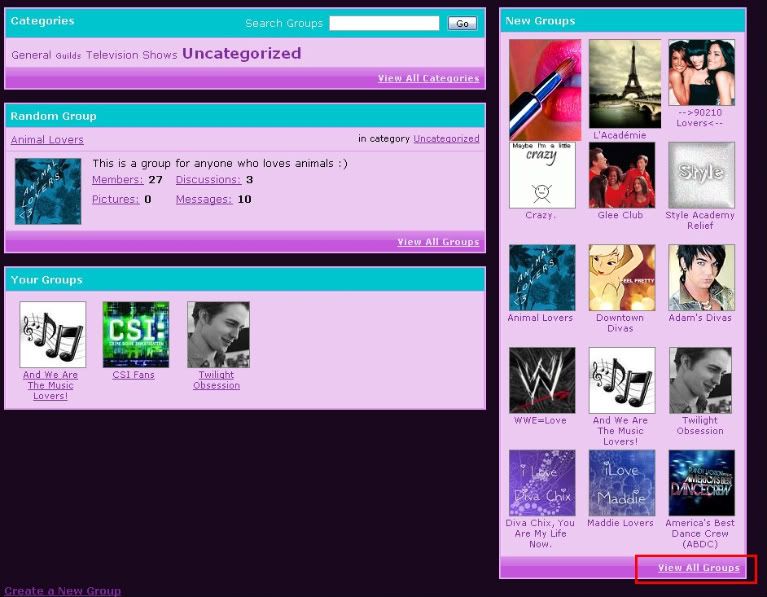Click the Adam's Divas thumbnail

click(x=701, y=277)
